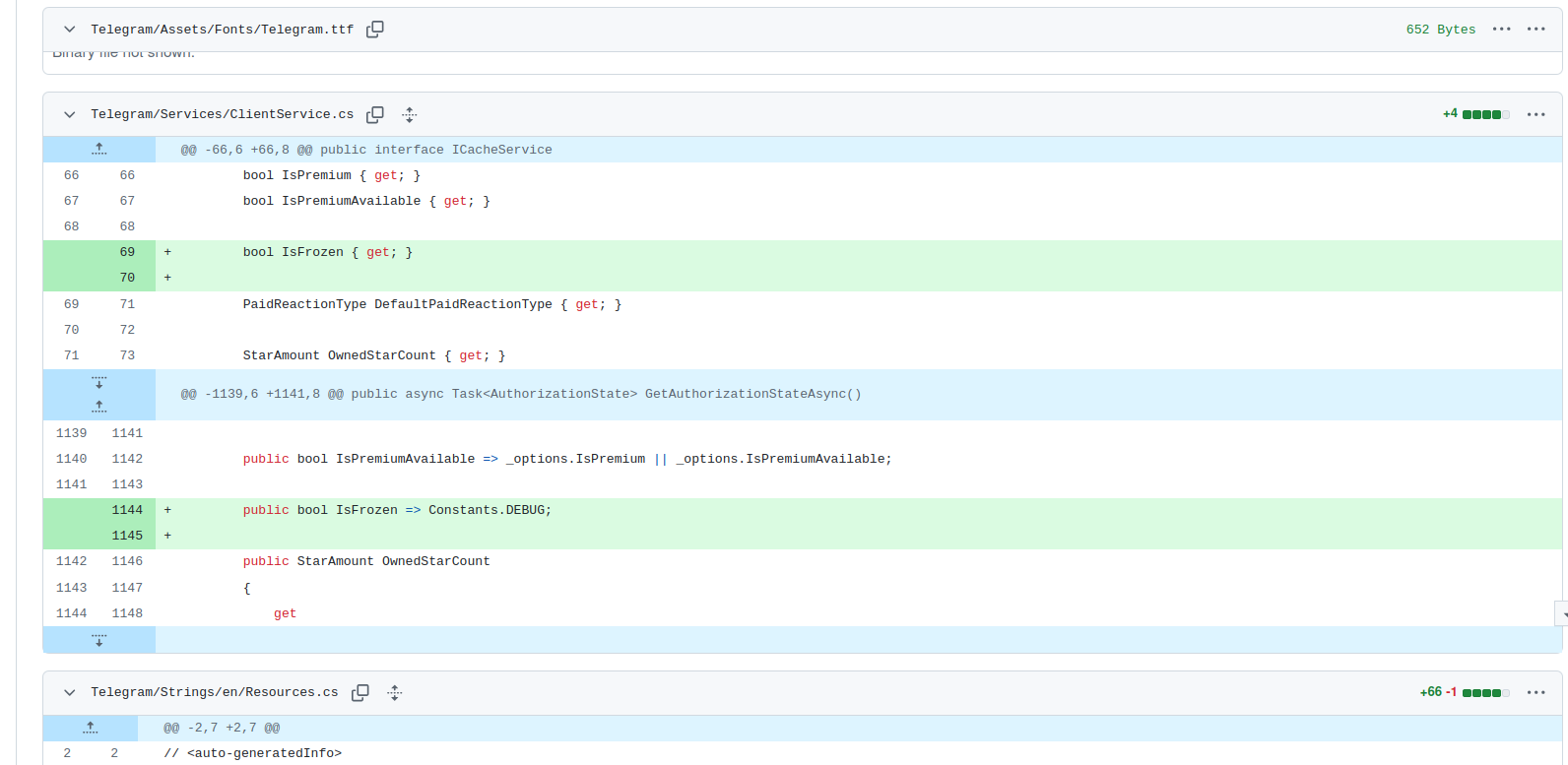The image size is (1568, 765).
Task: Expand lines below the get line 1148
Action: click(99, 640)
